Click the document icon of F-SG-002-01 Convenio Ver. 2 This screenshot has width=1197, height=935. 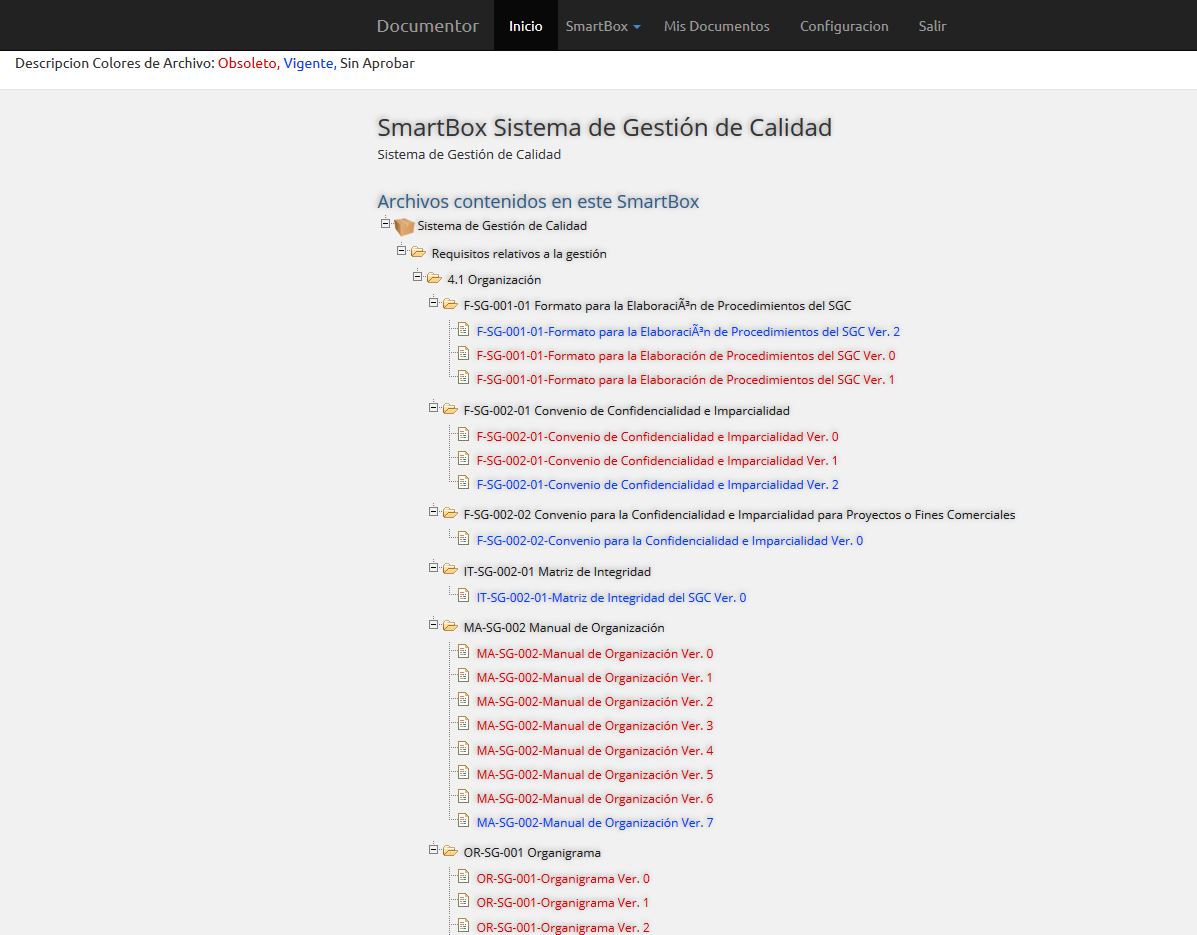(463, 482)
